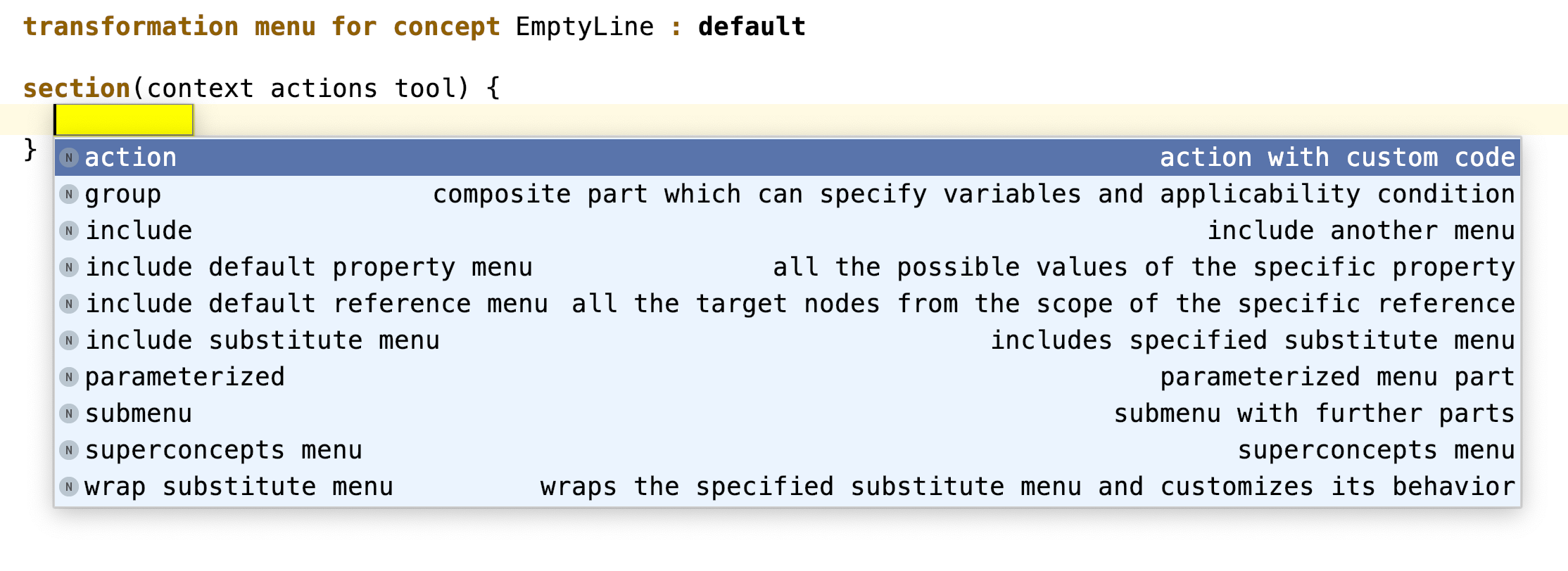Viewport: 1568px width, 571px height.
Task: Click the yellow highlighted input cell
Action: pos(124,120)
